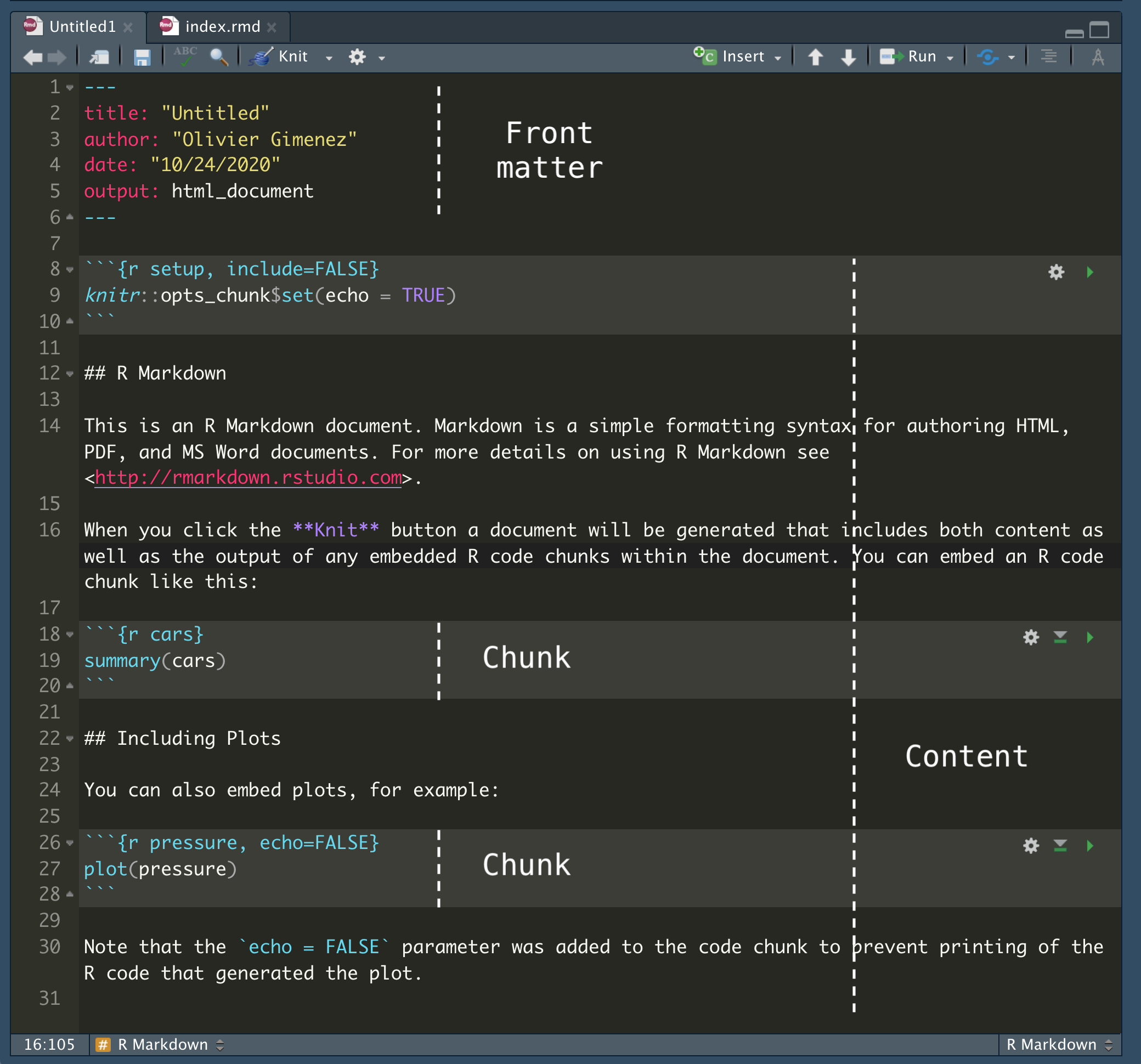The image size is (1141, 1064).
Task: Run all chunks above pressure chunk
Action: click(1060, 845)
